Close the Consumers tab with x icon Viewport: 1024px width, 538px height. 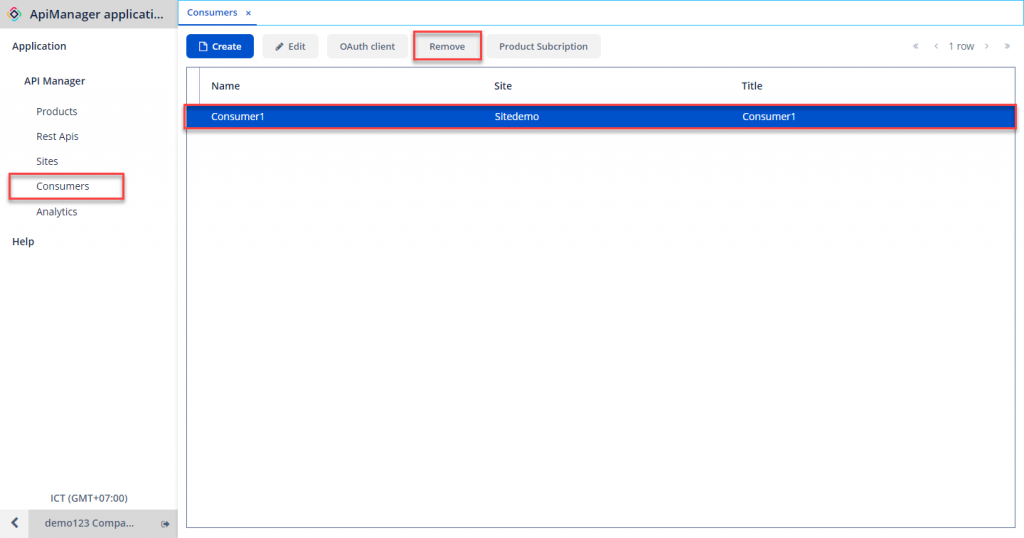pyautogui.click(x=248, y=13)
